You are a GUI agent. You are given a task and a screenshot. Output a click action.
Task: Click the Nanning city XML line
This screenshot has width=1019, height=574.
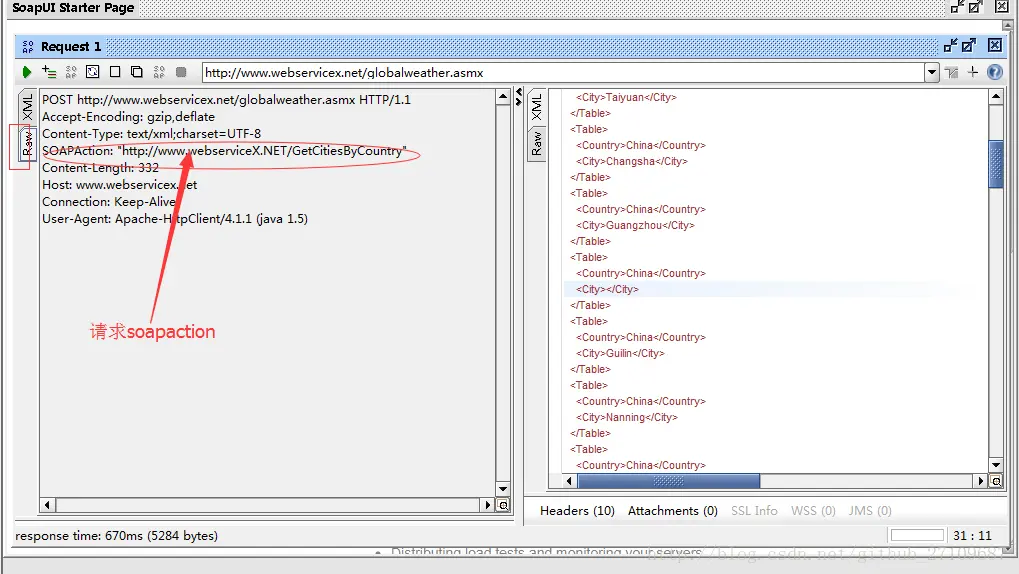pyautogui.click(x=626, y=417)
